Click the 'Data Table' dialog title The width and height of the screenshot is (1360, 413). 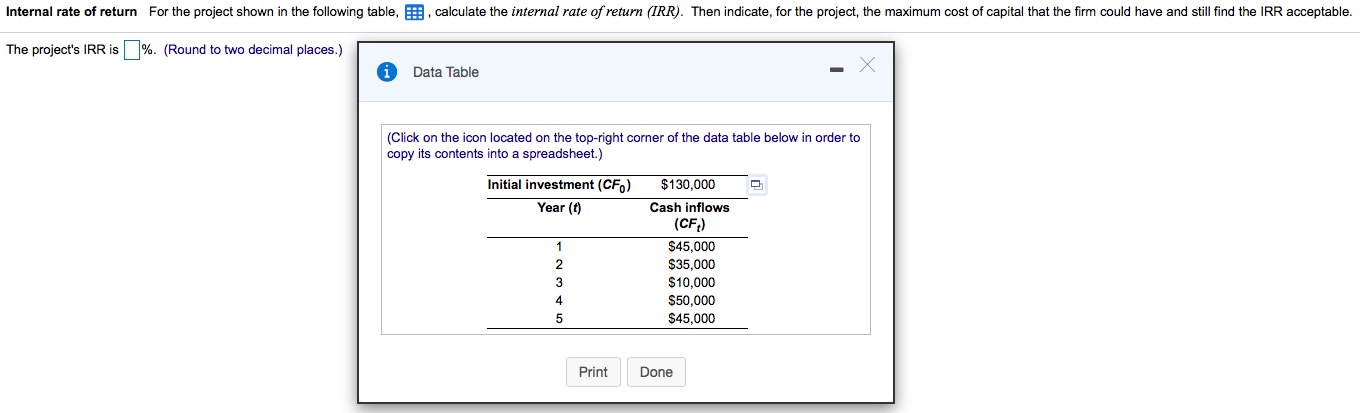(x=446, y=72)
